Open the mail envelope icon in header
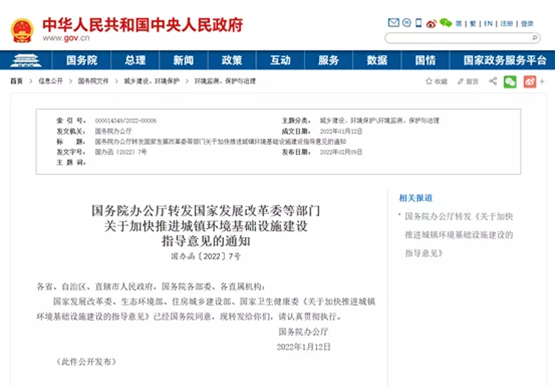Viewport: 555px width, 387px height. tap(393, 23)
